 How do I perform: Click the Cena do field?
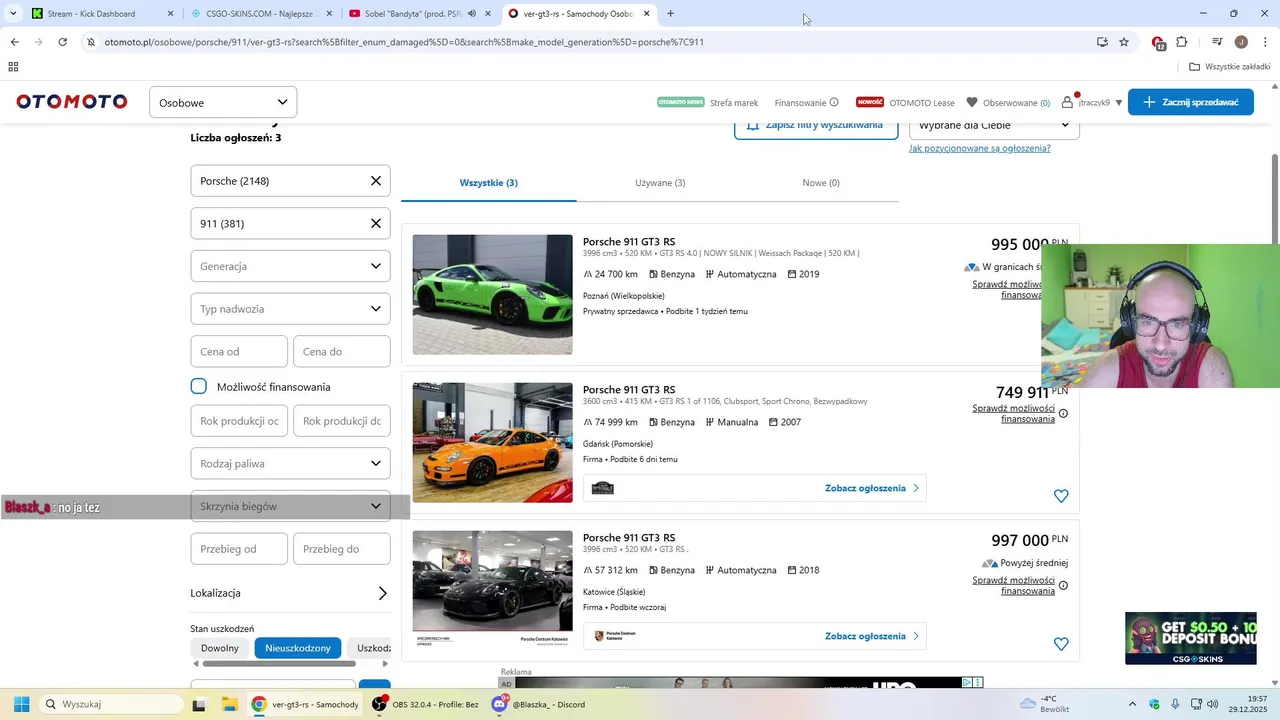pyautogui.click(x=341, y=351)
